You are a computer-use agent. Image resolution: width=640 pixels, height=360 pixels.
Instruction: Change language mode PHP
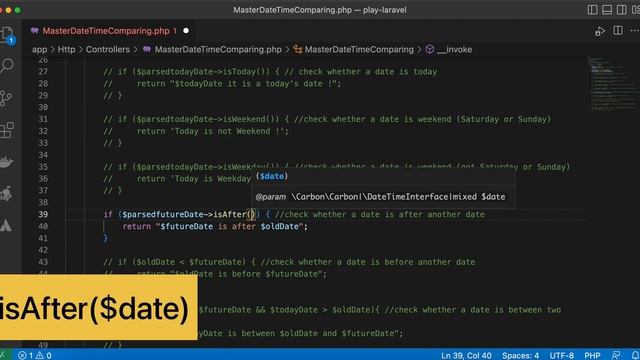pyautogui.click(x=592, y=356)
